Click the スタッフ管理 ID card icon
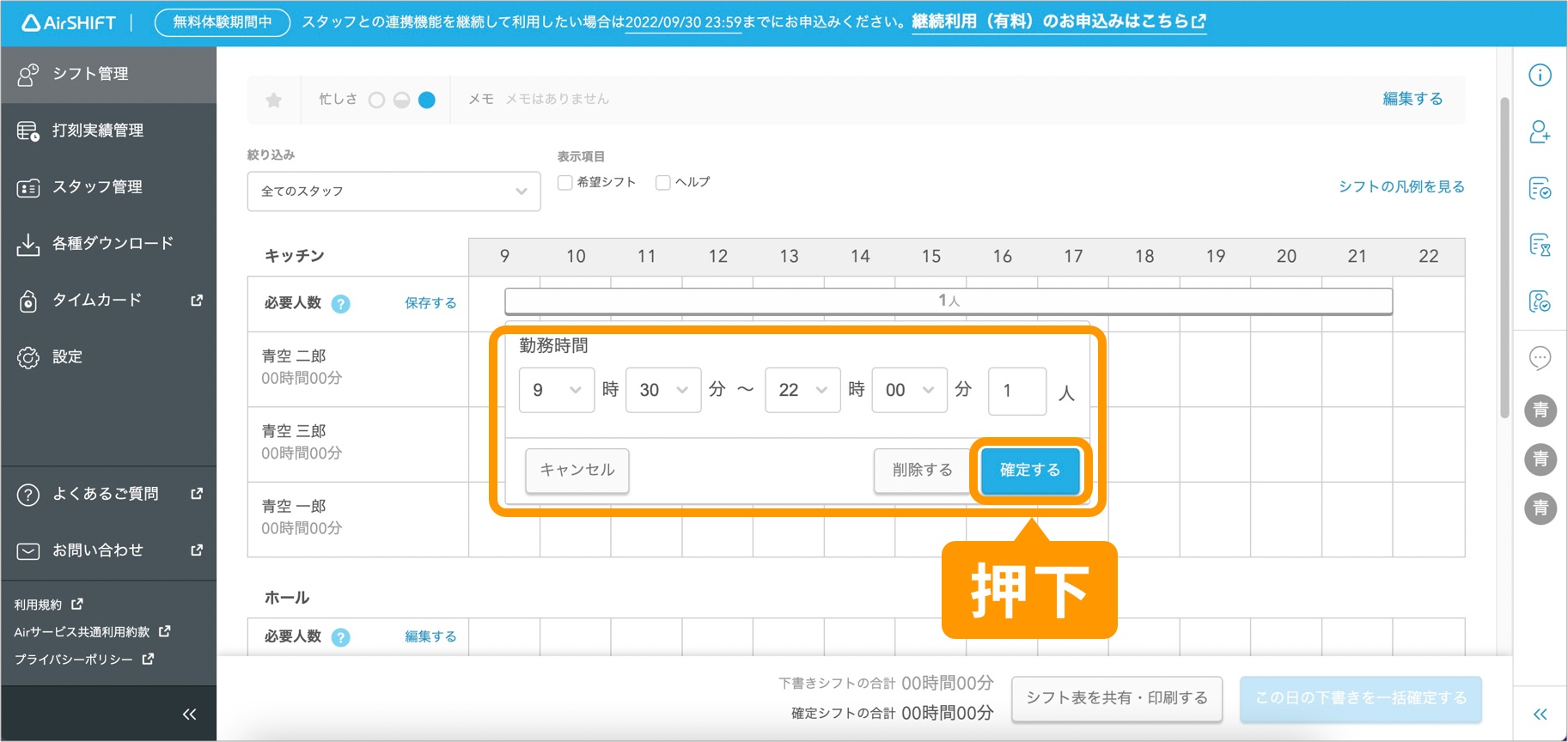 28,187
